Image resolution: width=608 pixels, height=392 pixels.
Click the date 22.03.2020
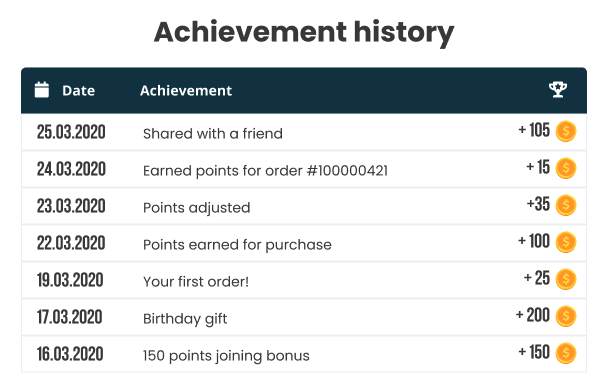point(71,243)
